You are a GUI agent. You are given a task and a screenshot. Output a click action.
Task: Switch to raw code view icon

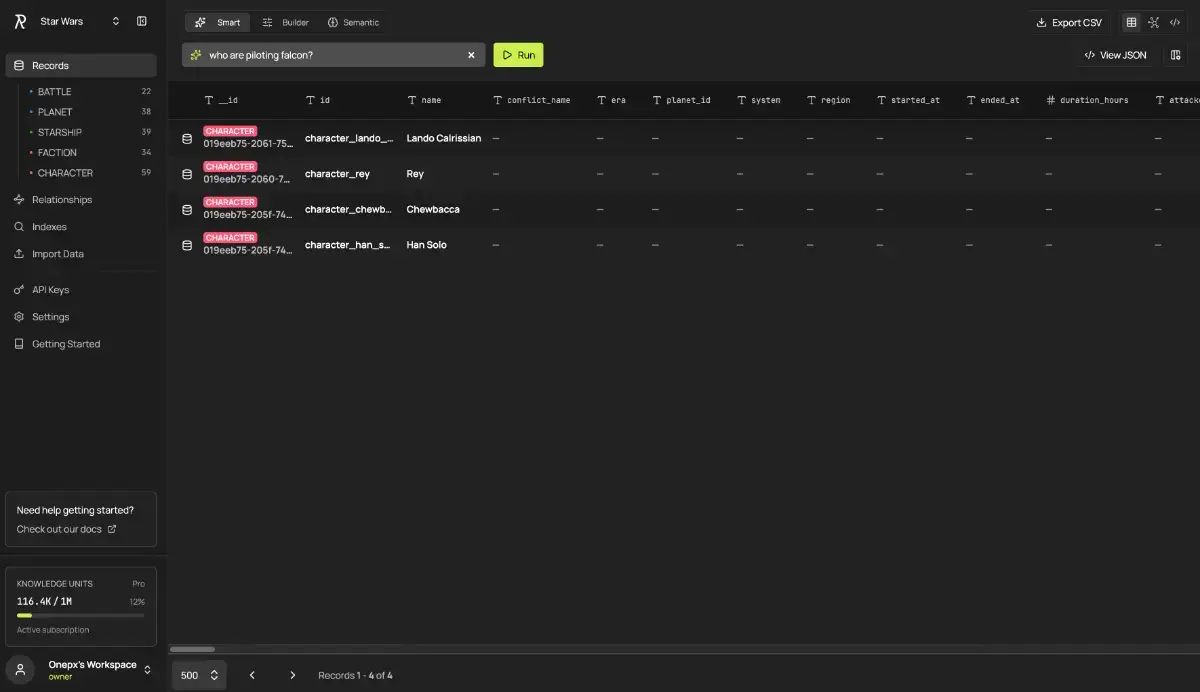point(1176,22)
